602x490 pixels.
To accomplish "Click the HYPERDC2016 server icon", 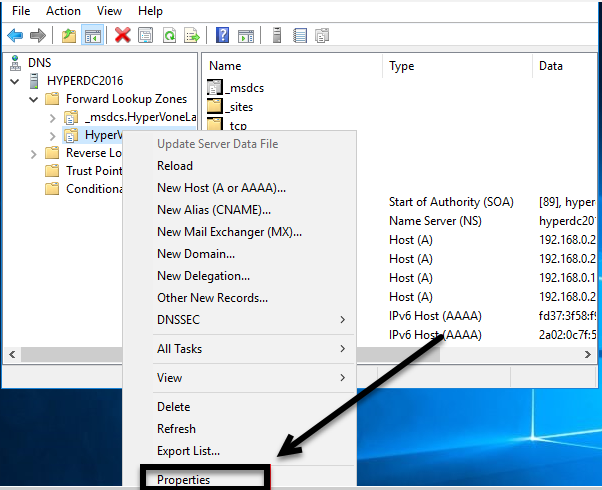I will tap(34, 81).
